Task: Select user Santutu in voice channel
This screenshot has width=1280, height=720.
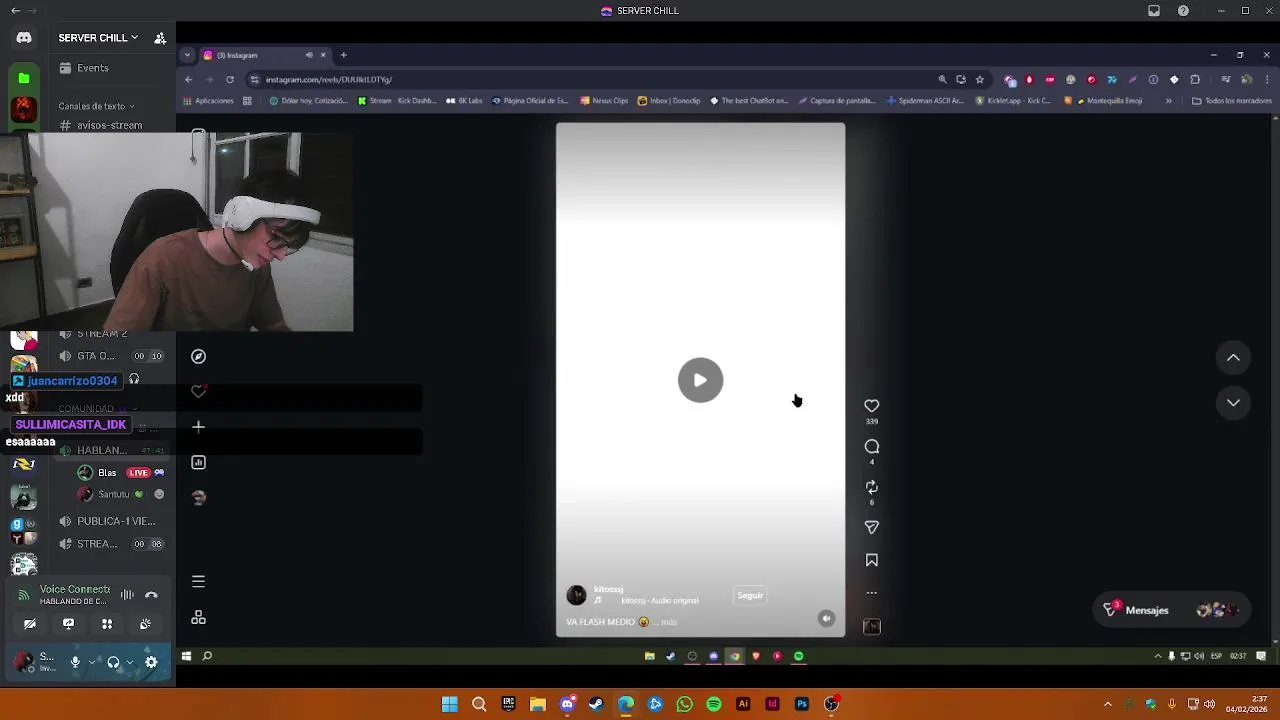Action: [120, 494]
